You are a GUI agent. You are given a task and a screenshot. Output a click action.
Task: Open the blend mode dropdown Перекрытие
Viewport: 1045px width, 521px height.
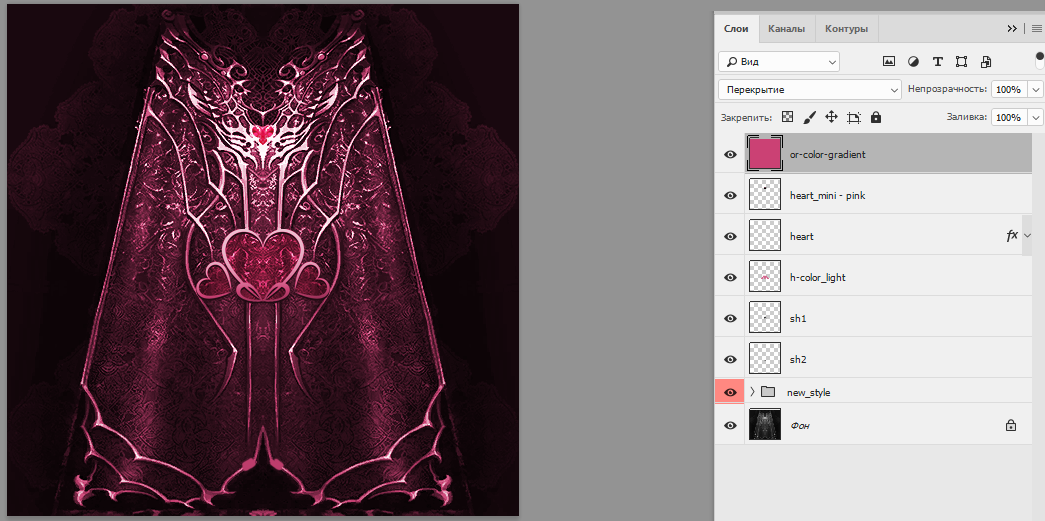pyautogui.click(x=810, y=90)
